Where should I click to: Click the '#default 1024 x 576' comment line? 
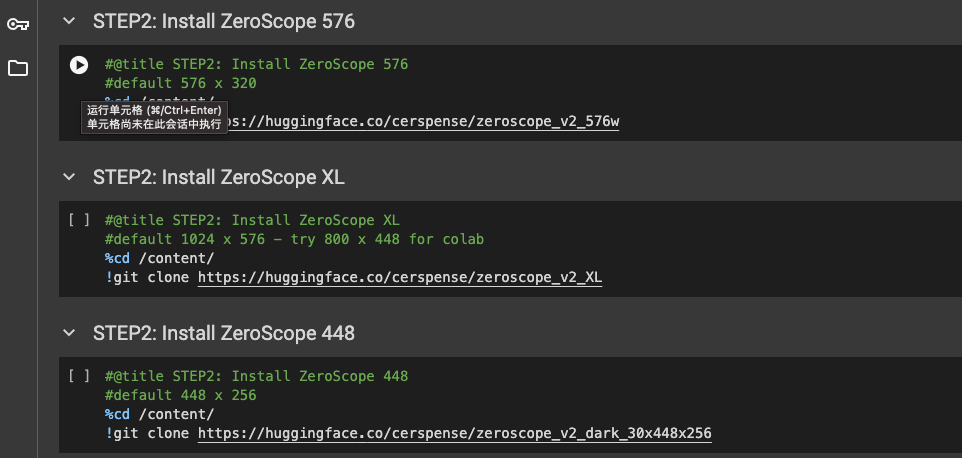point(295,240)
